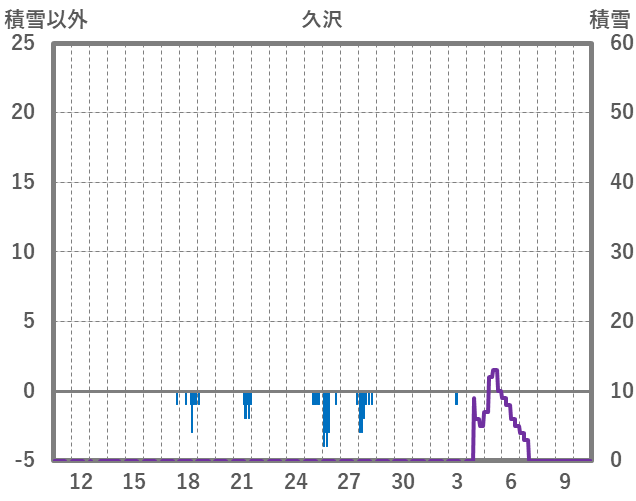The width and height of the screenshot is (636, 501).
Task: Click the small blue bar near day 3
Action: pyautogui.click(x=456, y=398)
